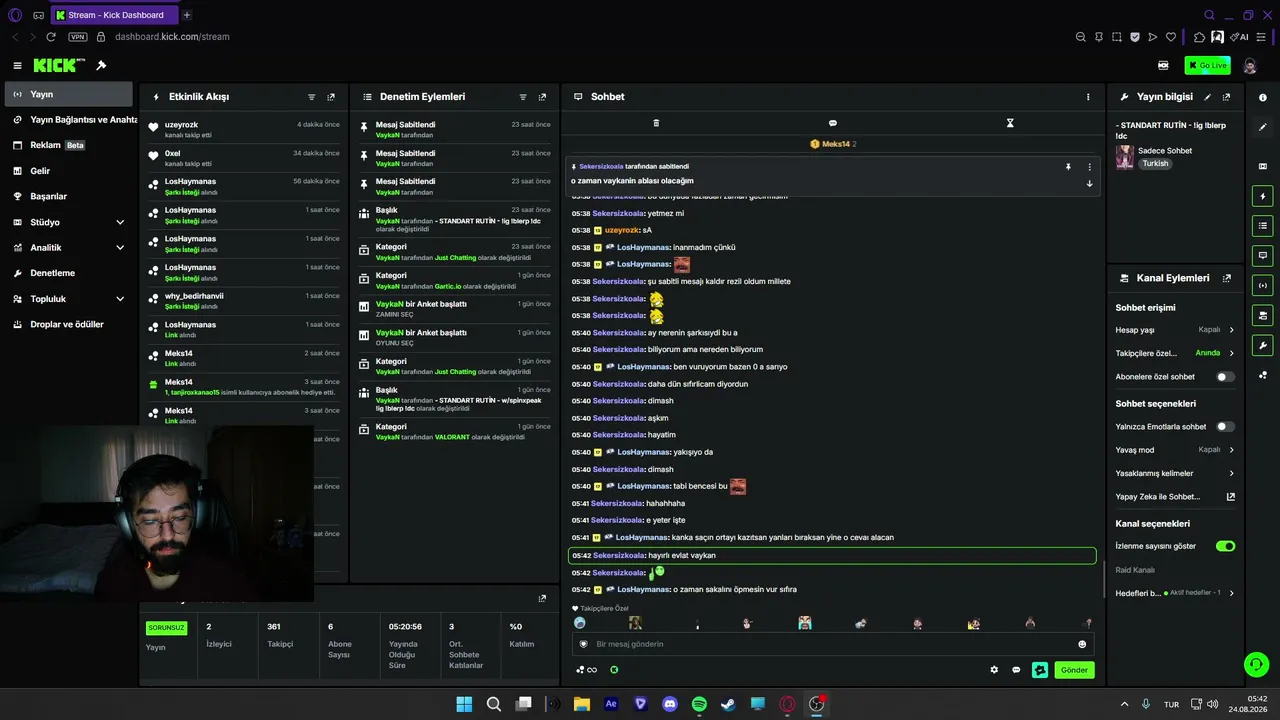The height and width of the screenshot is (720, 1280).
Task: Open the green headset support bubble
Action: pyautogui.click(x=1256, y=663)
